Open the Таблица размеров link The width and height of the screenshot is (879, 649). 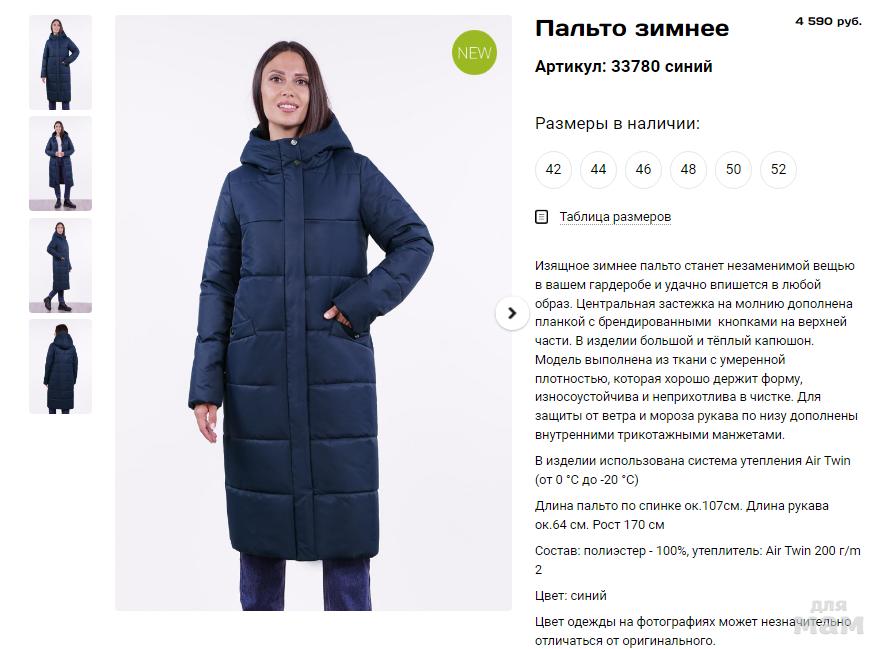click(615, 217)
